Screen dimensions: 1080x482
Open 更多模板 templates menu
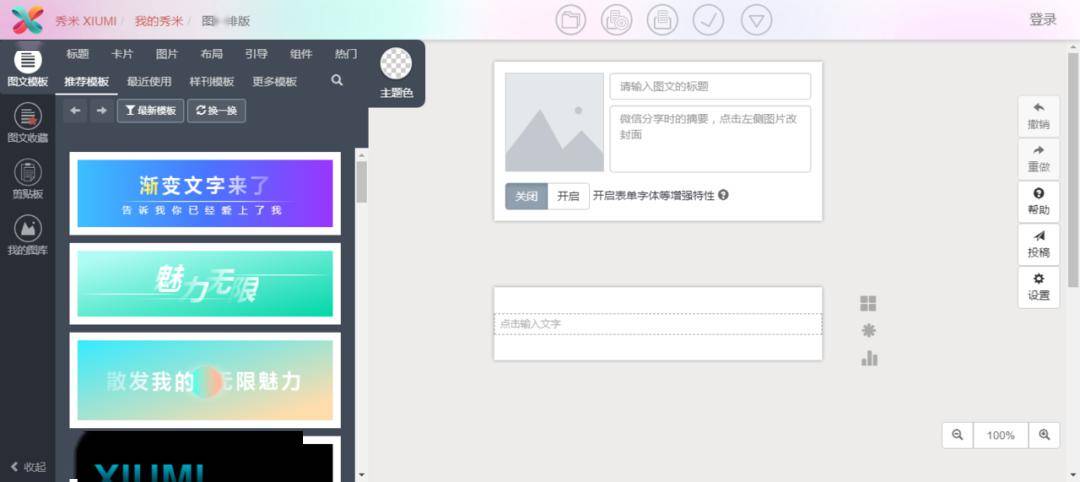(x=274, y=81)
